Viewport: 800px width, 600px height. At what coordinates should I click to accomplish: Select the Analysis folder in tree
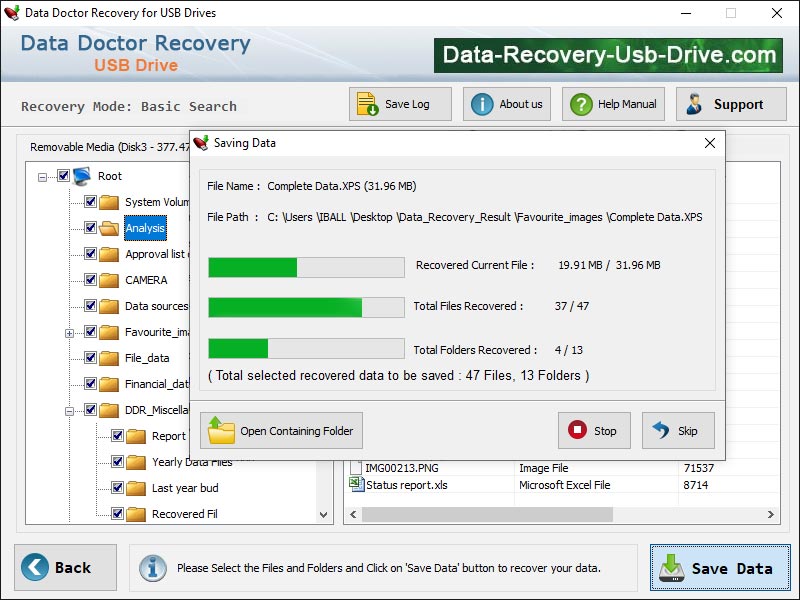(145, 228)
